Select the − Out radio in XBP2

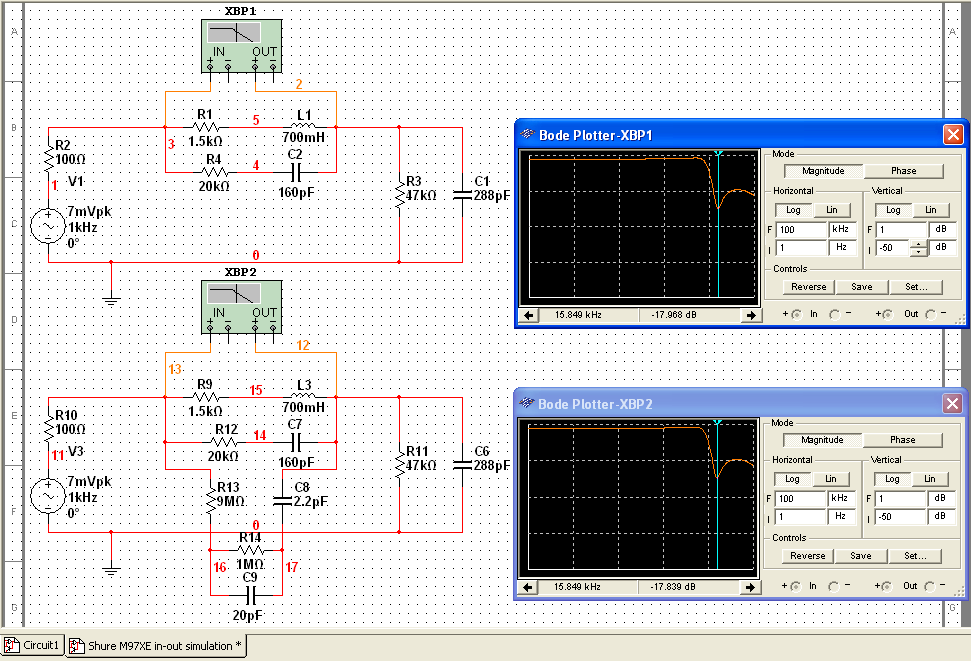point(929,587)
